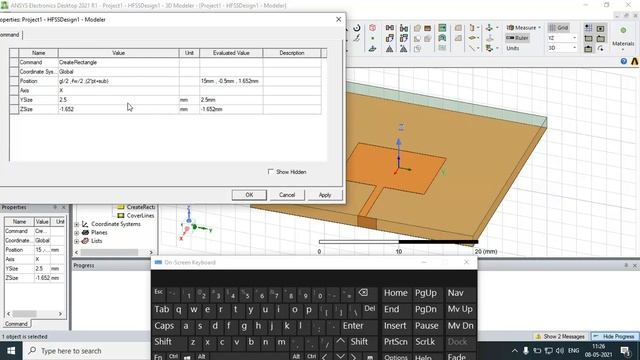Viewport: 640px width, 360px height.
Task: Click the right arrow of Properties panel scrollbar
Action: (x=60, y=313)
